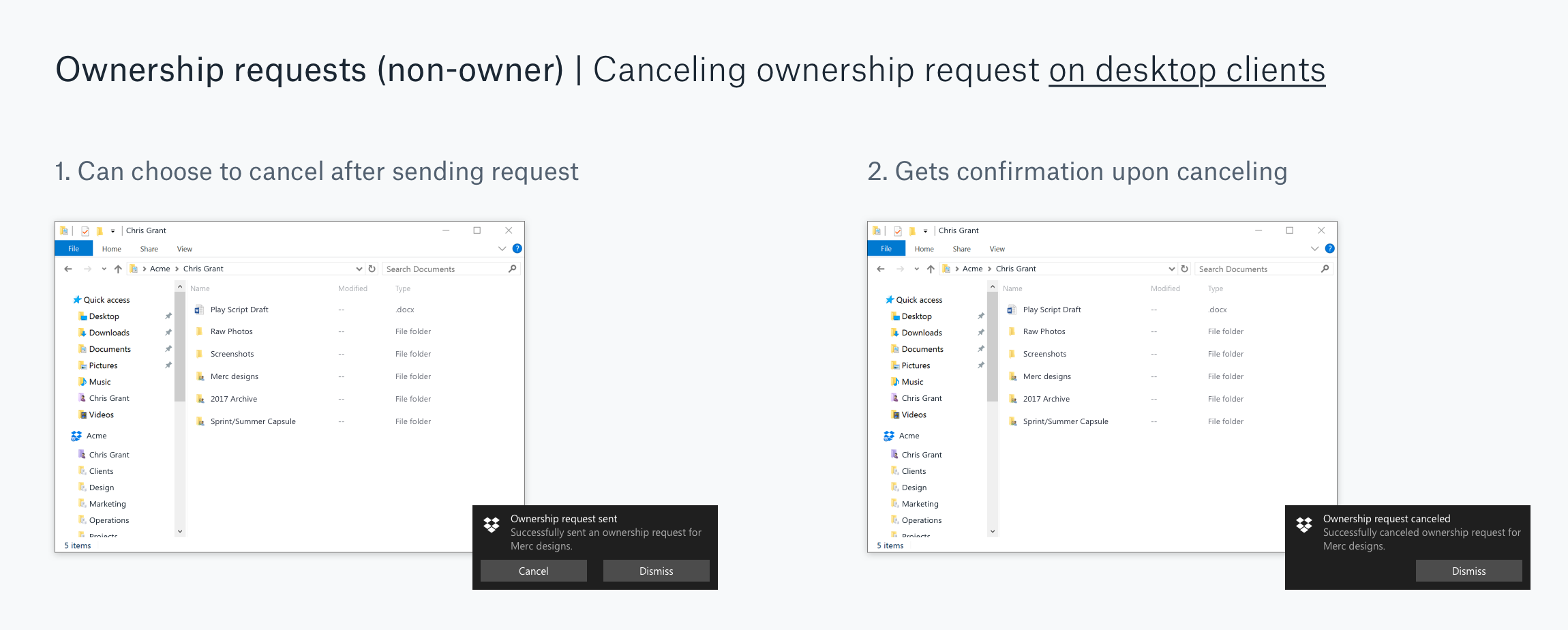1568x630 pixels.
Task: Open the Play Script Draft document icon
Action: coord(199,309)
